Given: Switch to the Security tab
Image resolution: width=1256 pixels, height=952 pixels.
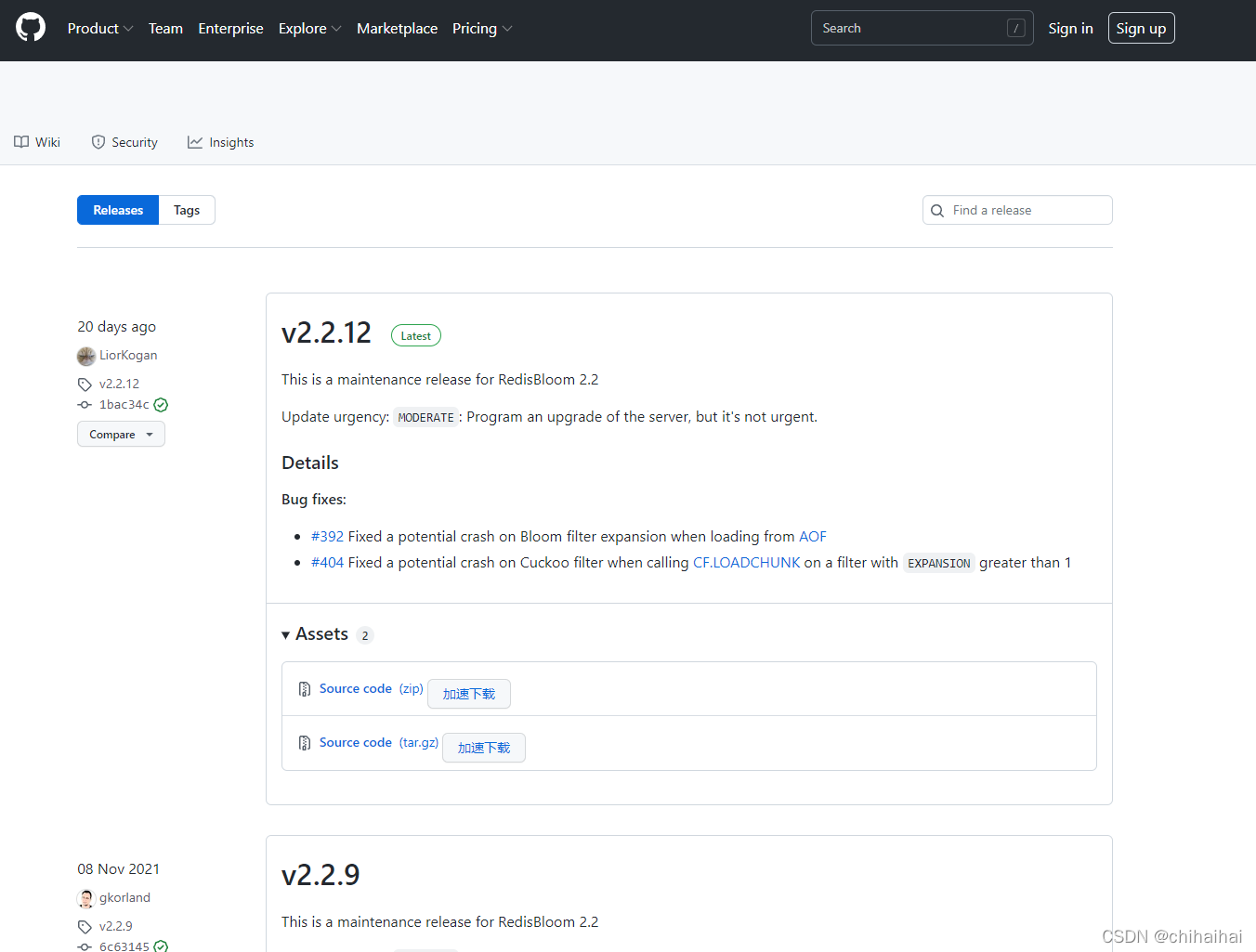Looking at the screenshot, I should [x=124, y=142].
